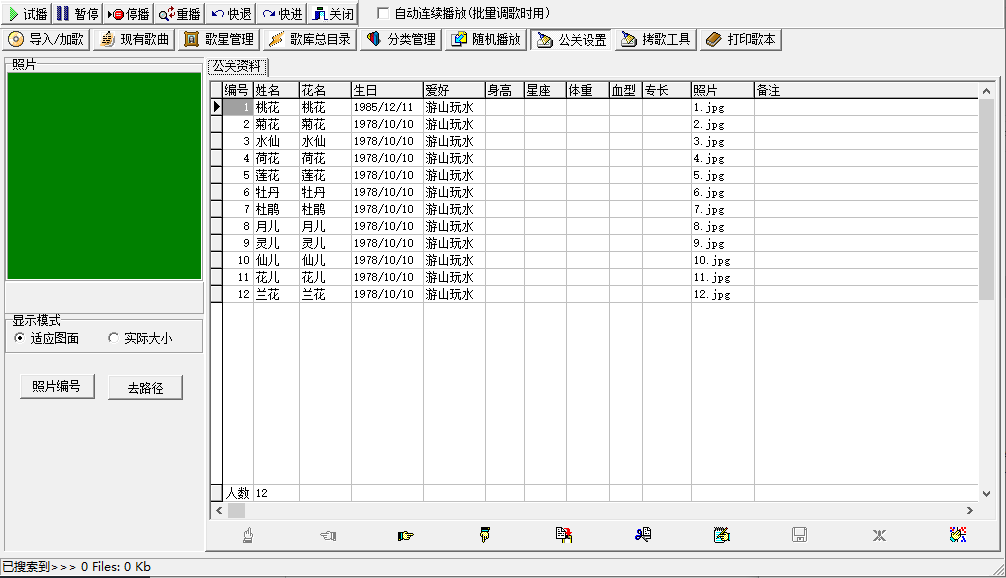
Task: Select the 菊花 name cell
Action: (277, 124)
